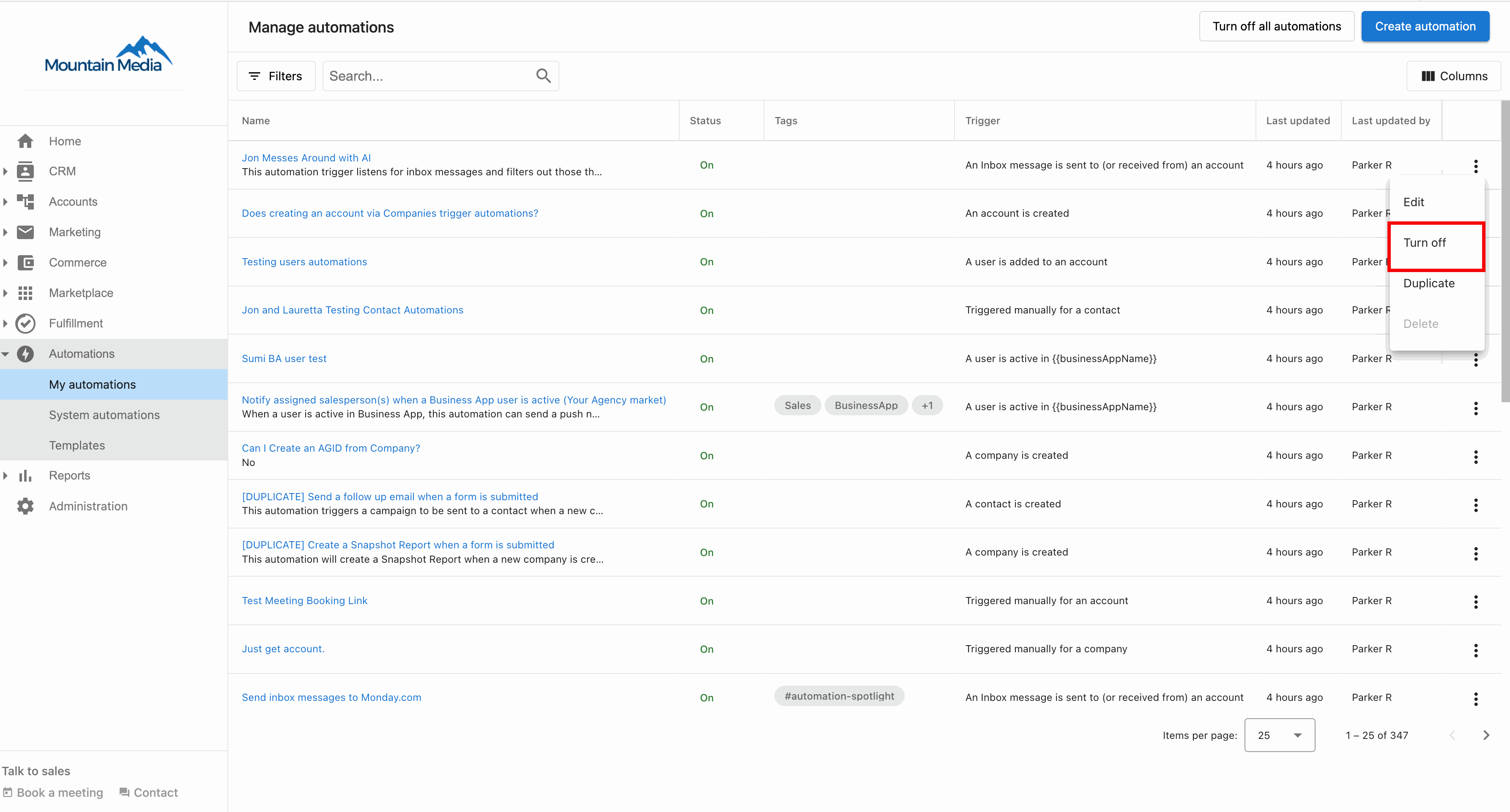Click the Administration gear icon
This screenshot has height=812, width=1510.
coord(25,506)
